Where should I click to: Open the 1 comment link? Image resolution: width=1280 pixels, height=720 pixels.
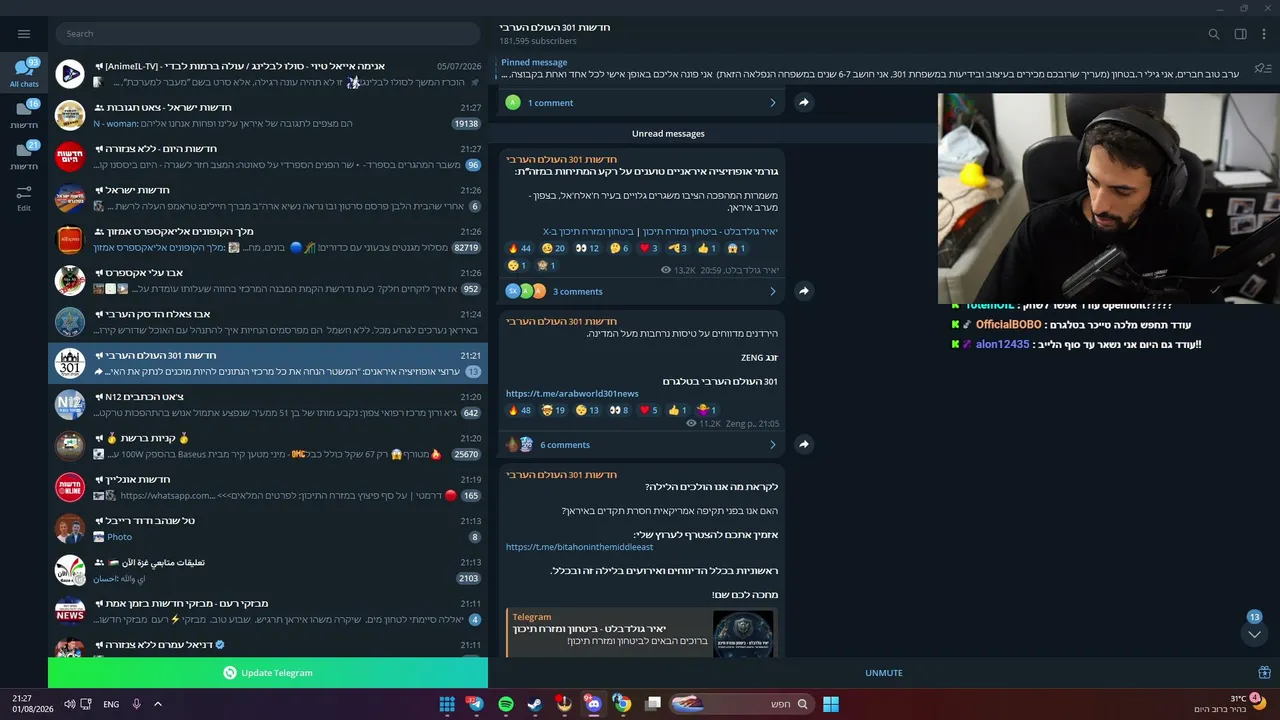pyautogui.click(x=551, y=103)
